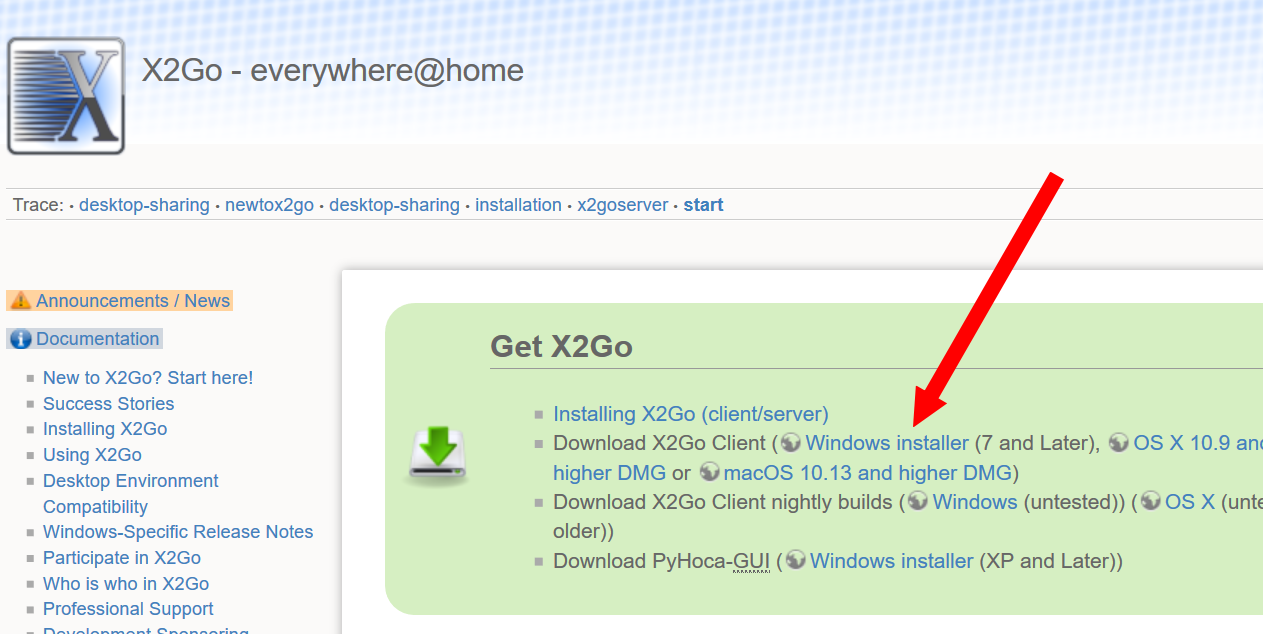This screenshot has height=634, width=1263.
Task: Click globe icon before PyHoca-GUI Windows installer
Action: coord(796,561)
